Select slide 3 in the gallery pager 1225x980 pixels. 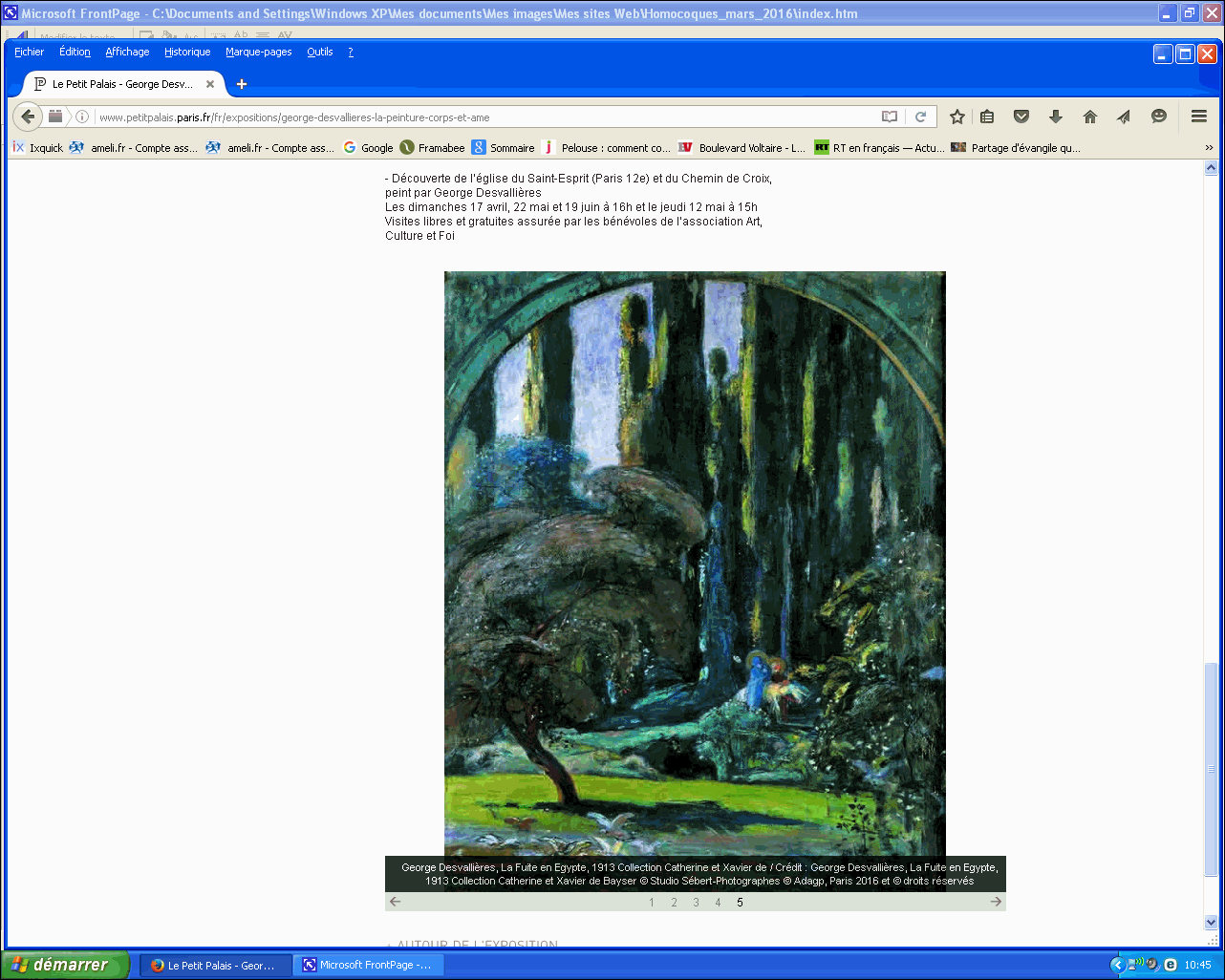tap(696, 903)
